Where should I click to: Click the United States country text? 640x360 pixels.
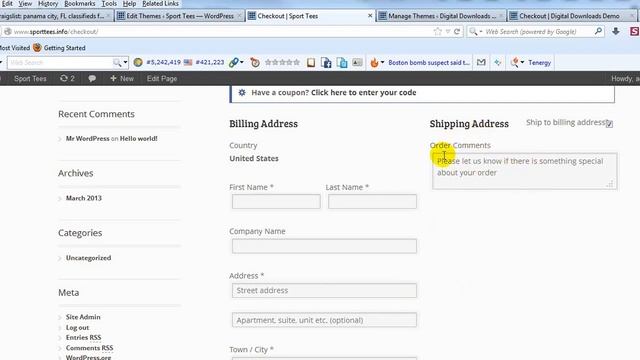tap(254, 158)
